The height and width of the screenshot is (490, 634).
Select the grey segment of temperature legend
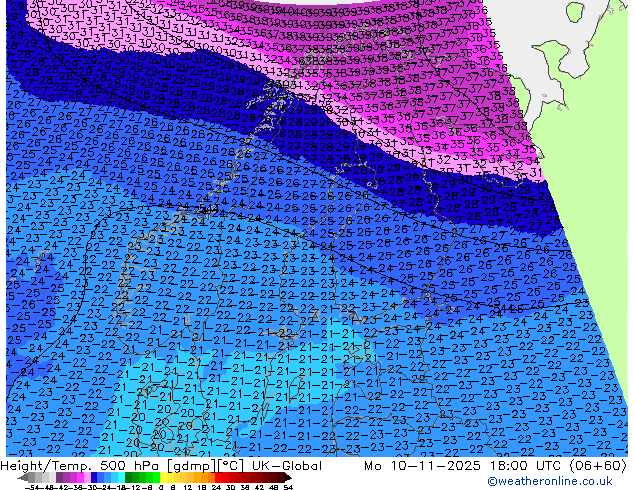[42, 477]
